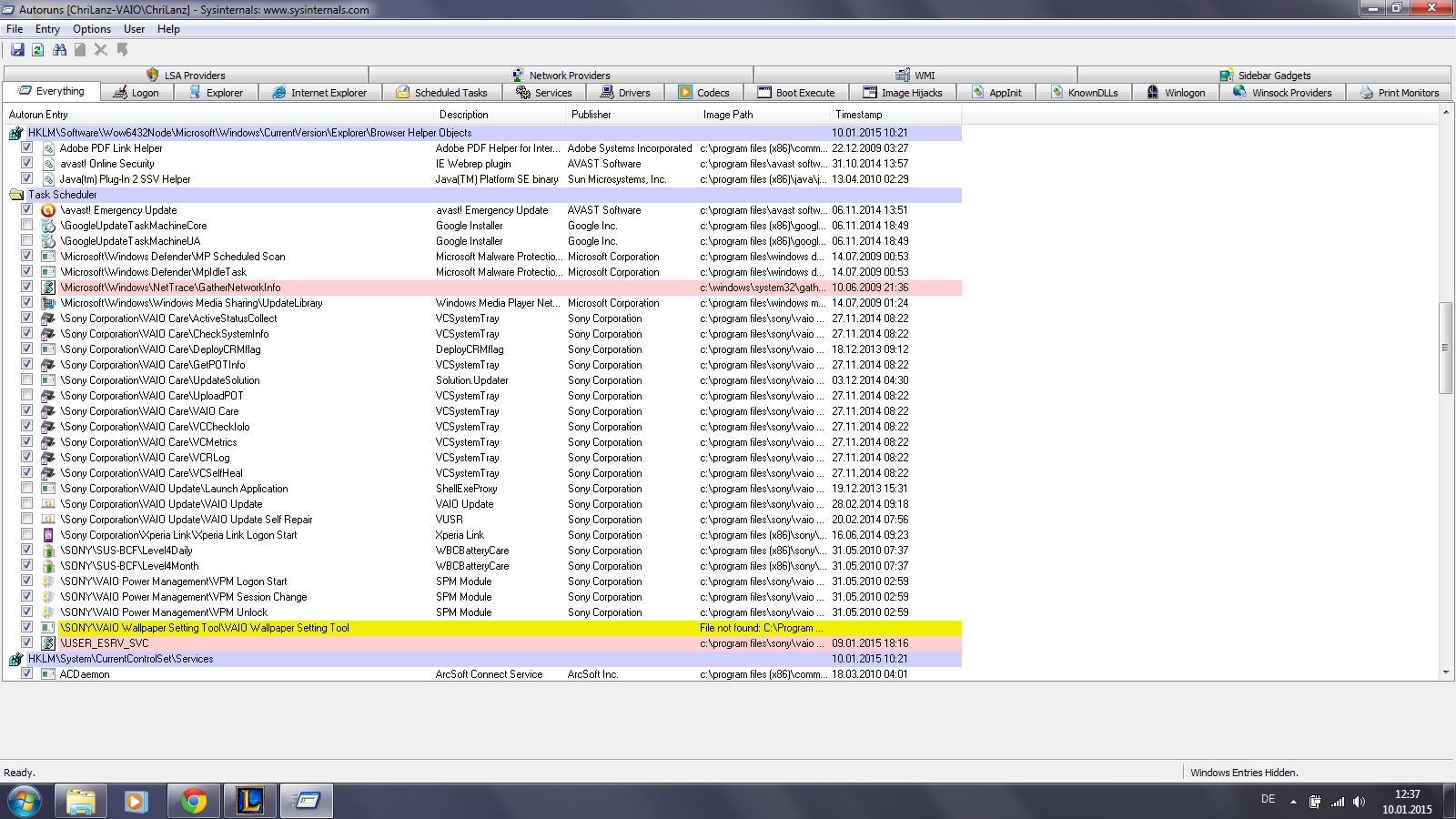Sort by the Description column header

(x=500, y=115)
